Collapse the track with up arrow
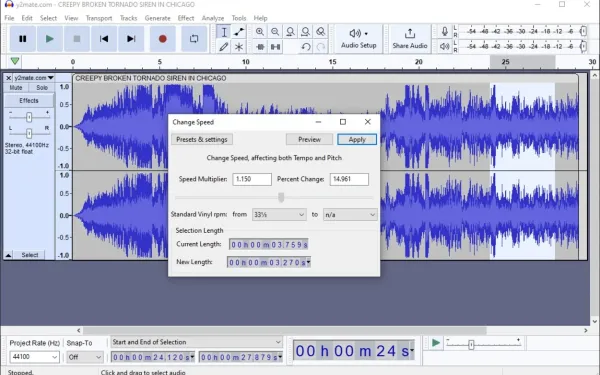 coord(8,255)
